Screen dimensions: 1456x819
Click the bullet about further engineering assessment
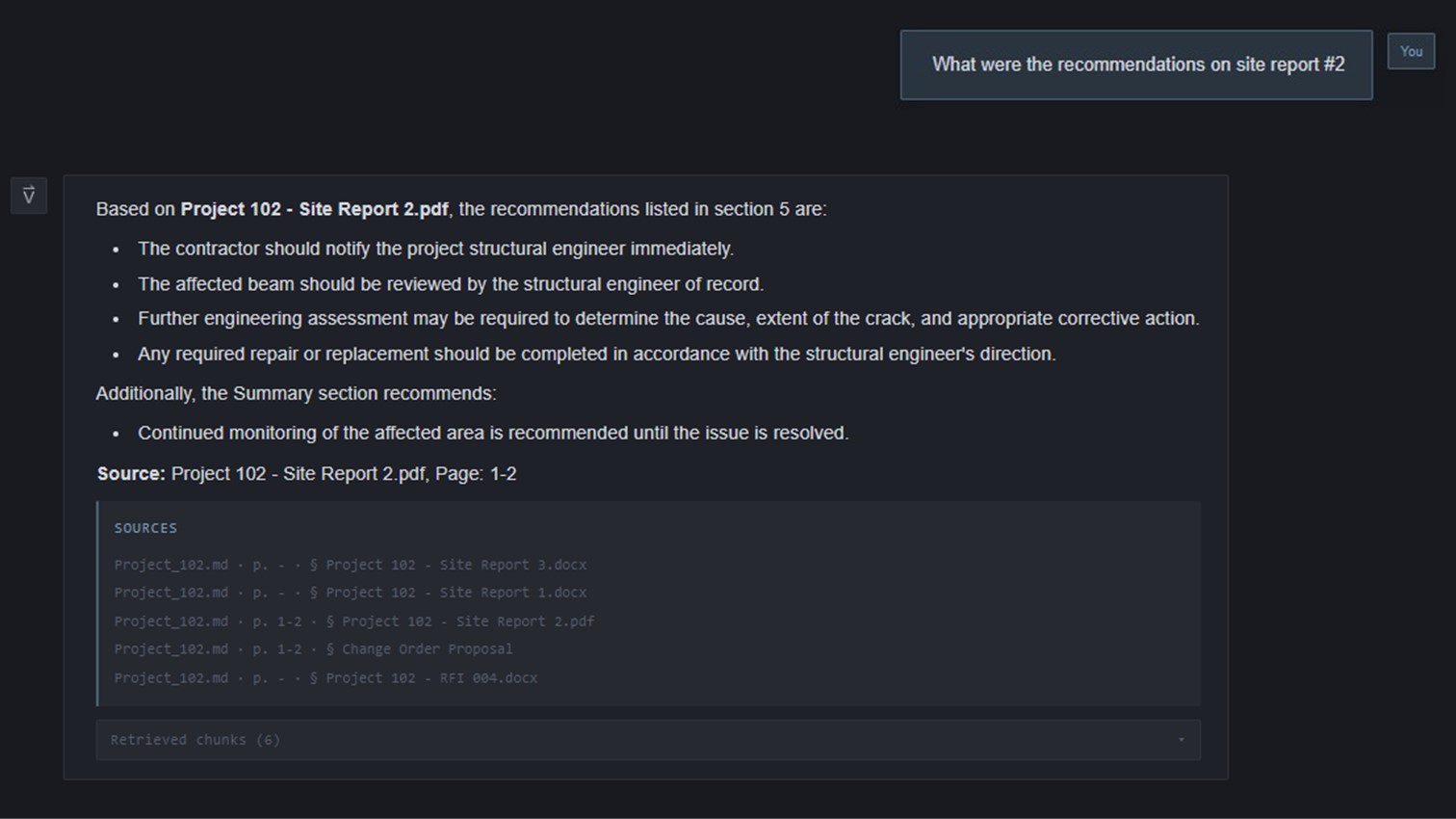(668, 319)
